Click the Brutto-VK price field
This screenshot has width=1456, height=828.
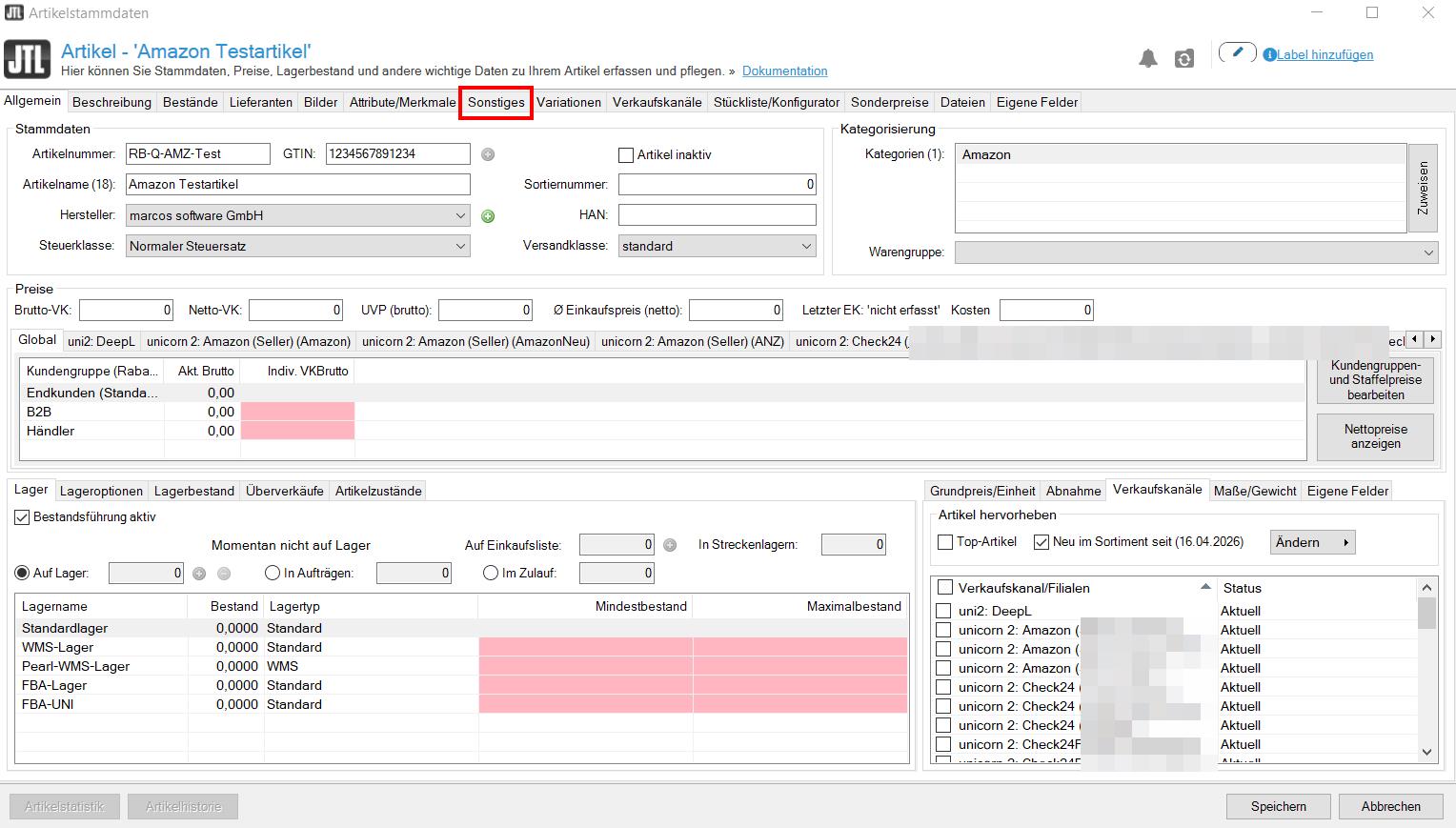coord(126,310)
